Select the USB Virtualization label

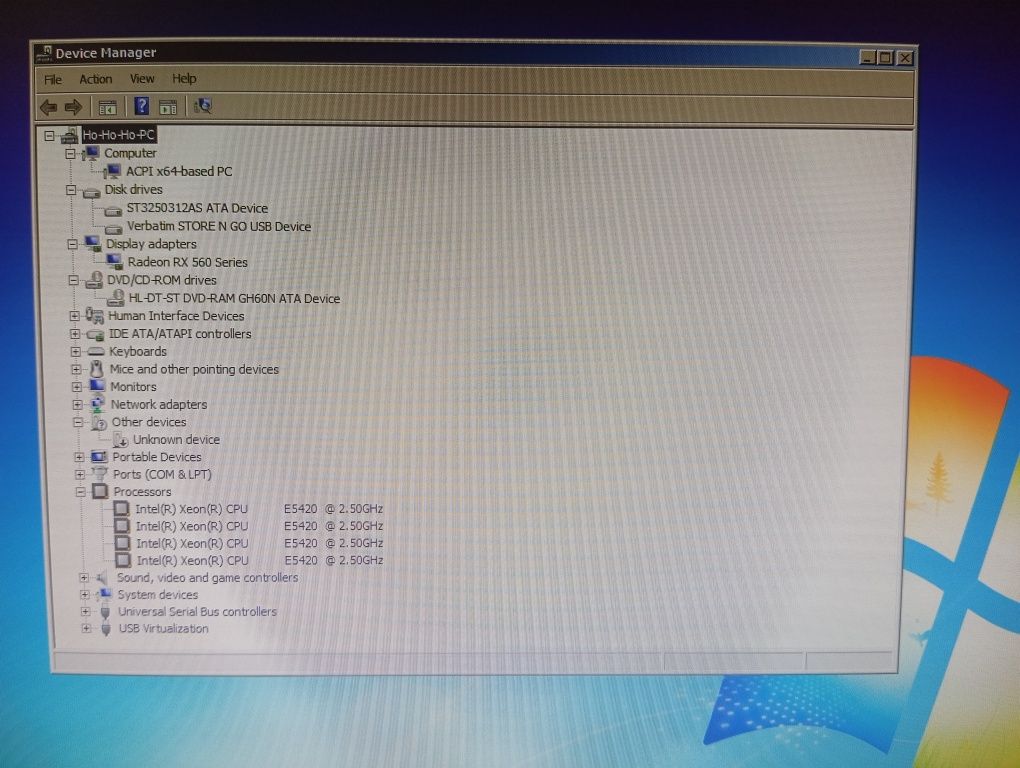click(163, 628)
